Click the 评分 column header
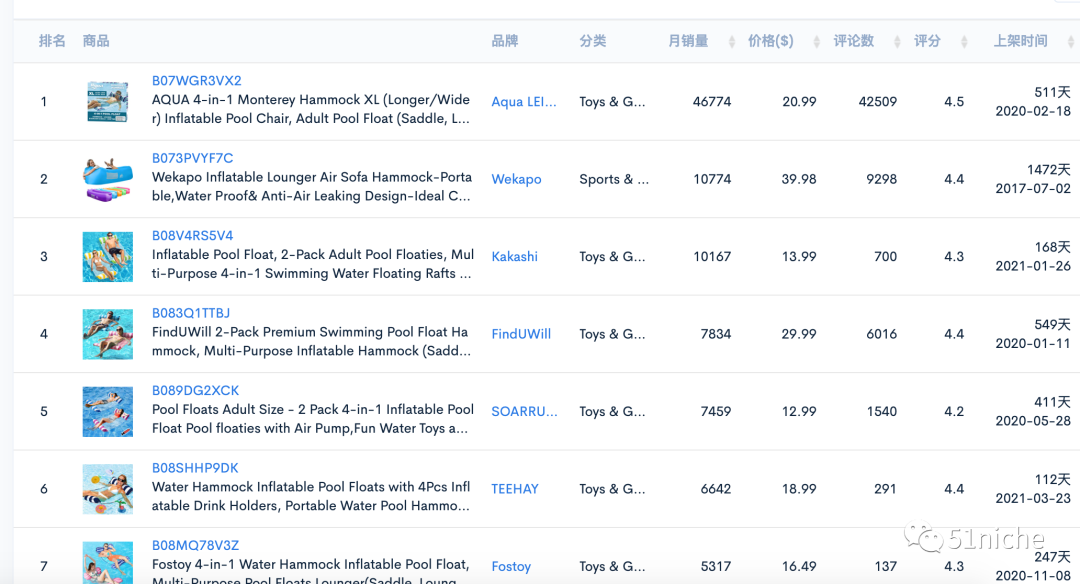Screen dimensions: 1080x584 tap(927, 41)
